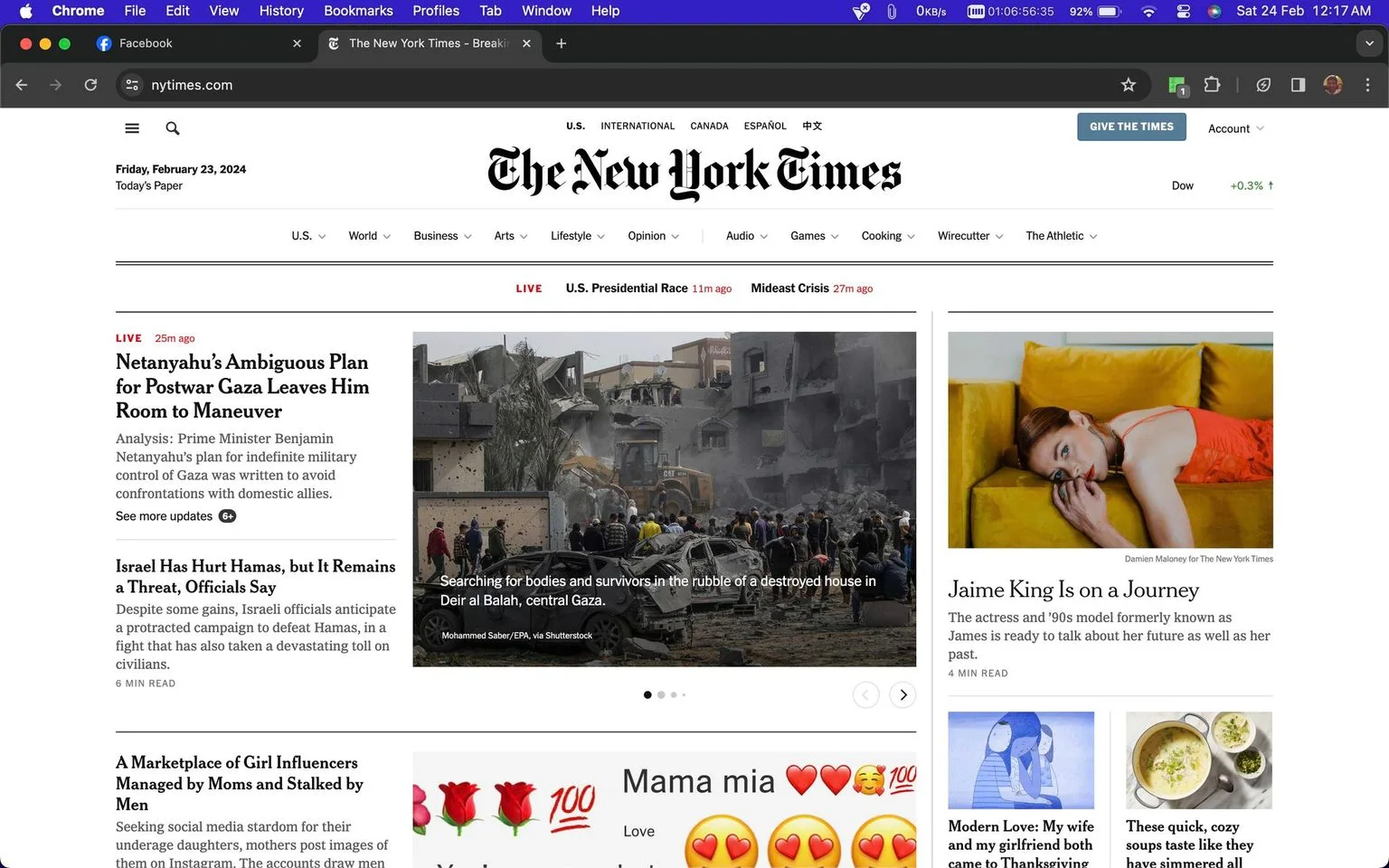Select the second carousel dot indicator
Viewport: 1389px width, 868px height.
coord(661,695)
